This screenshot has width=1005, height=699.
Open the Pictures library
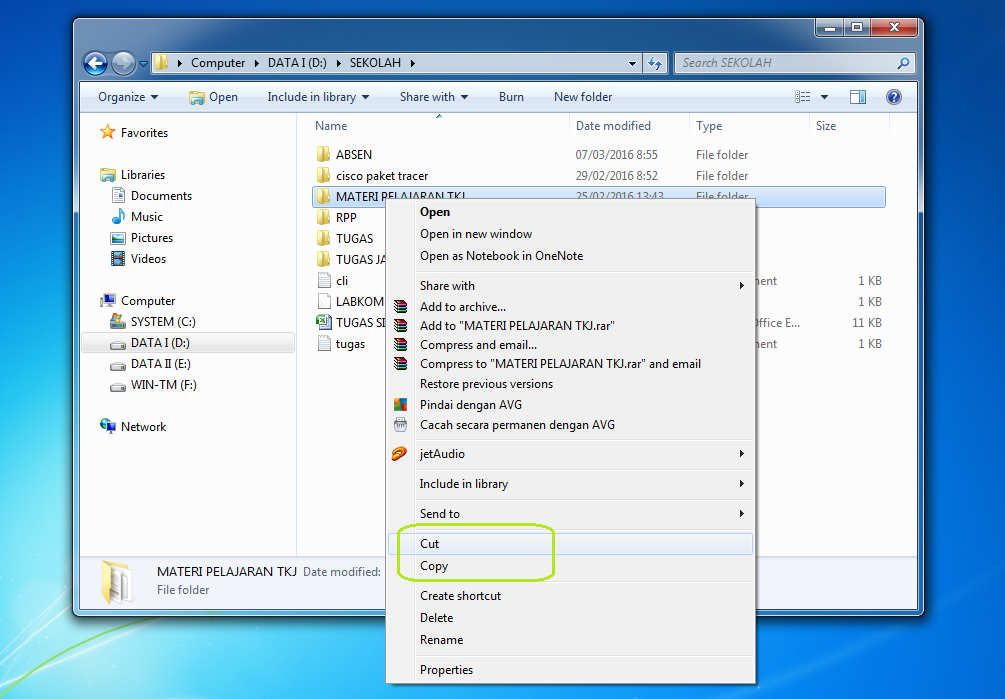click(x=142, y=238)
